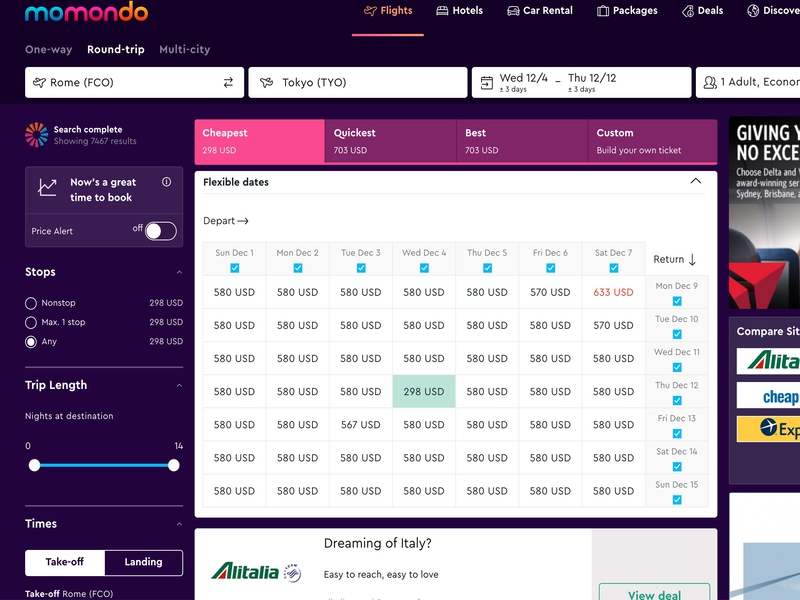Image resolution: width=800 pixels, height=600 pixels.
Task: Select the Multi-city trip type
Action: tap(185, 49)
